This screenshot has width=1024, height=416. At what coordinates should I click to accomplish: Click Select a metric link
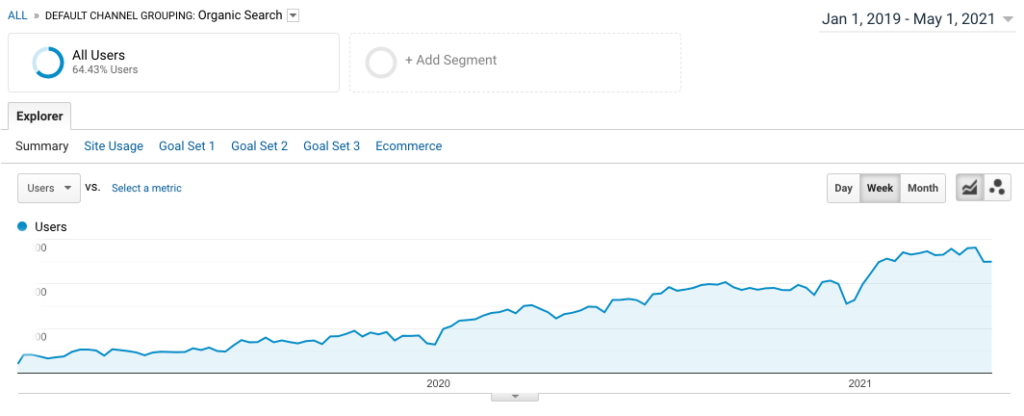146,188
